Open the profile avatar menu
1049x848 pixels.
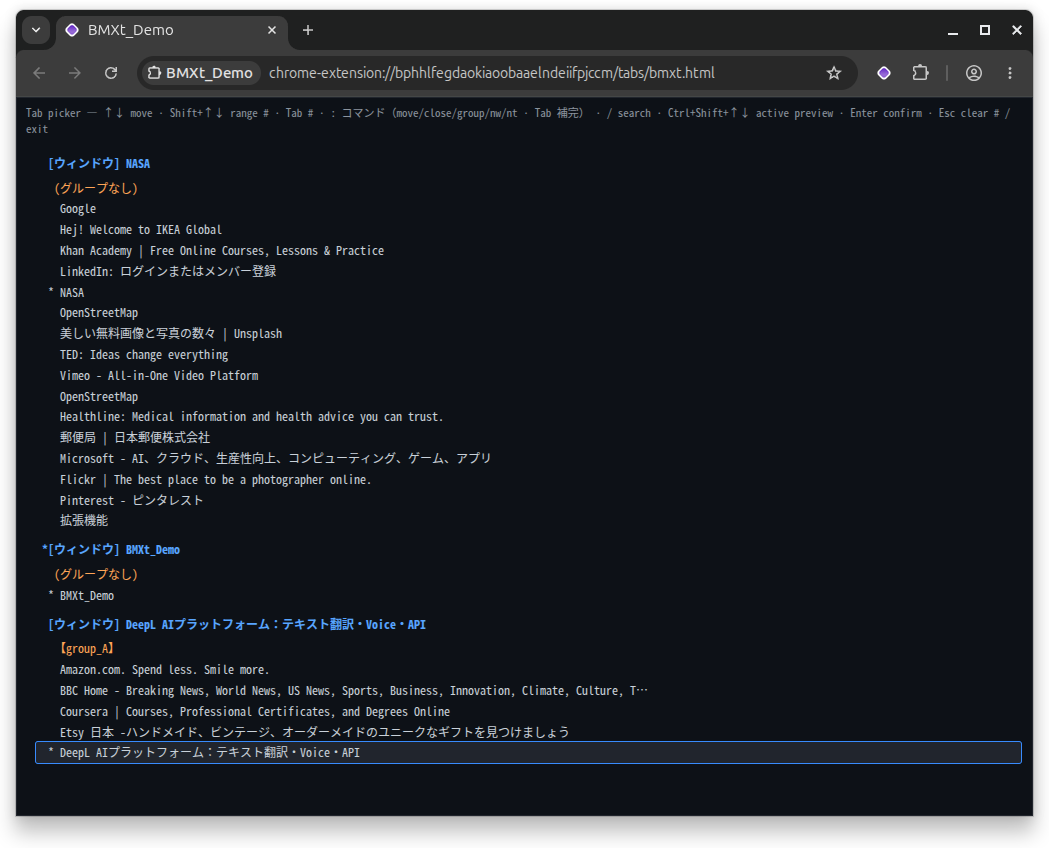pos(974,73)
